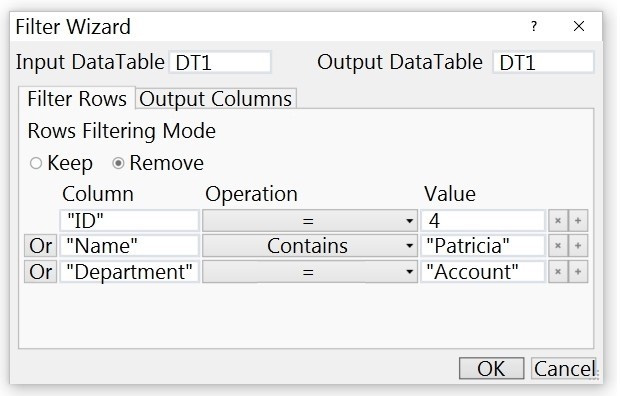Edit the "ID" column field
The height and width of the screenshot is (396, 620).
coord(129,221)
